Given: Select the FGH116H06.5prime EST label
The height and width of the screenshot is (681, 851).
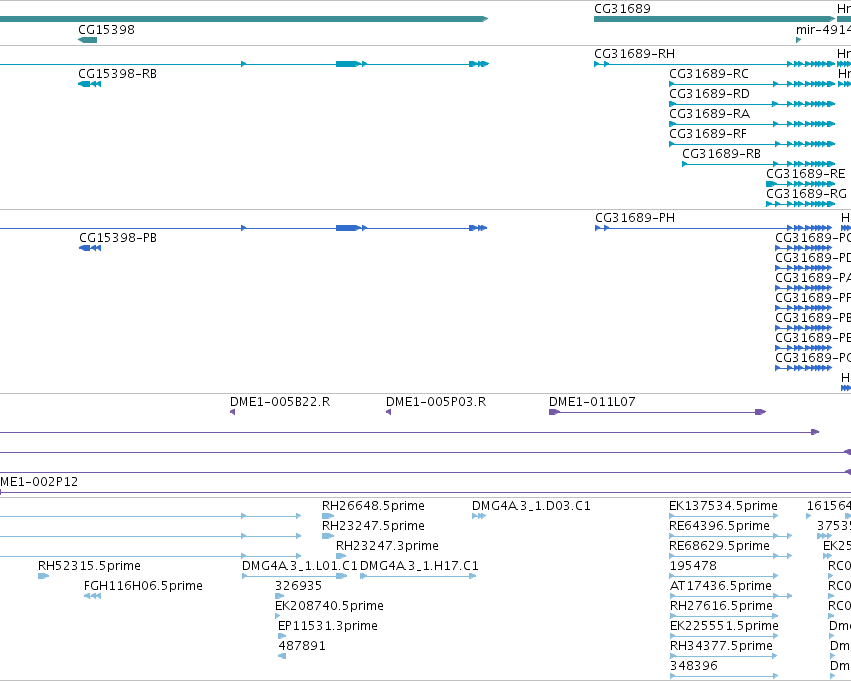Looking at the screenshot, I should (143, 586).
